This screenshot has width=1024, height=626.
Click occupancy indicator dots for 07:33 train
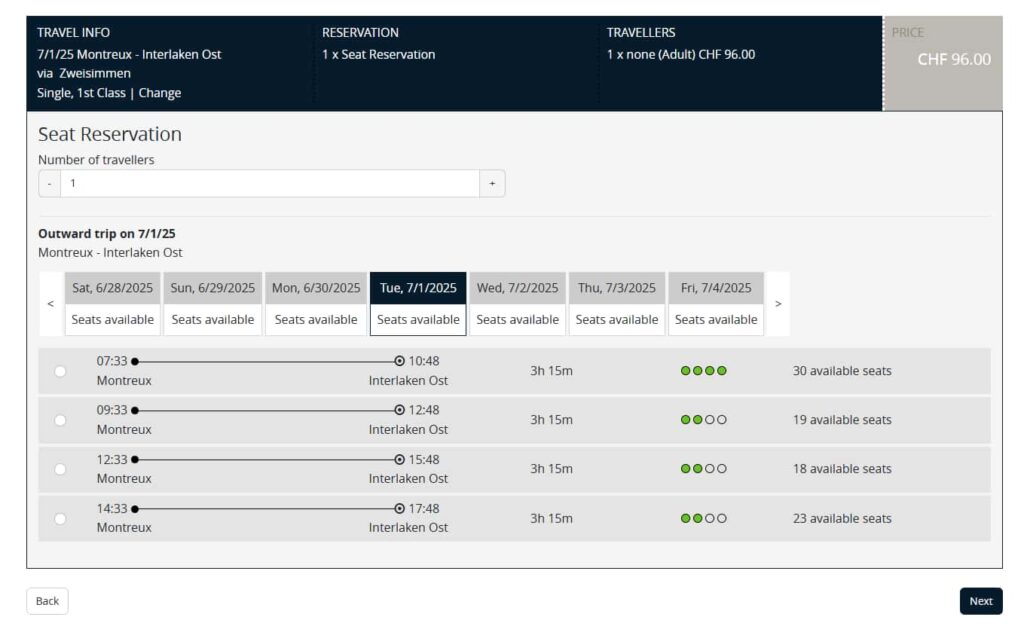pyautogui.click(x=703, y=371)
